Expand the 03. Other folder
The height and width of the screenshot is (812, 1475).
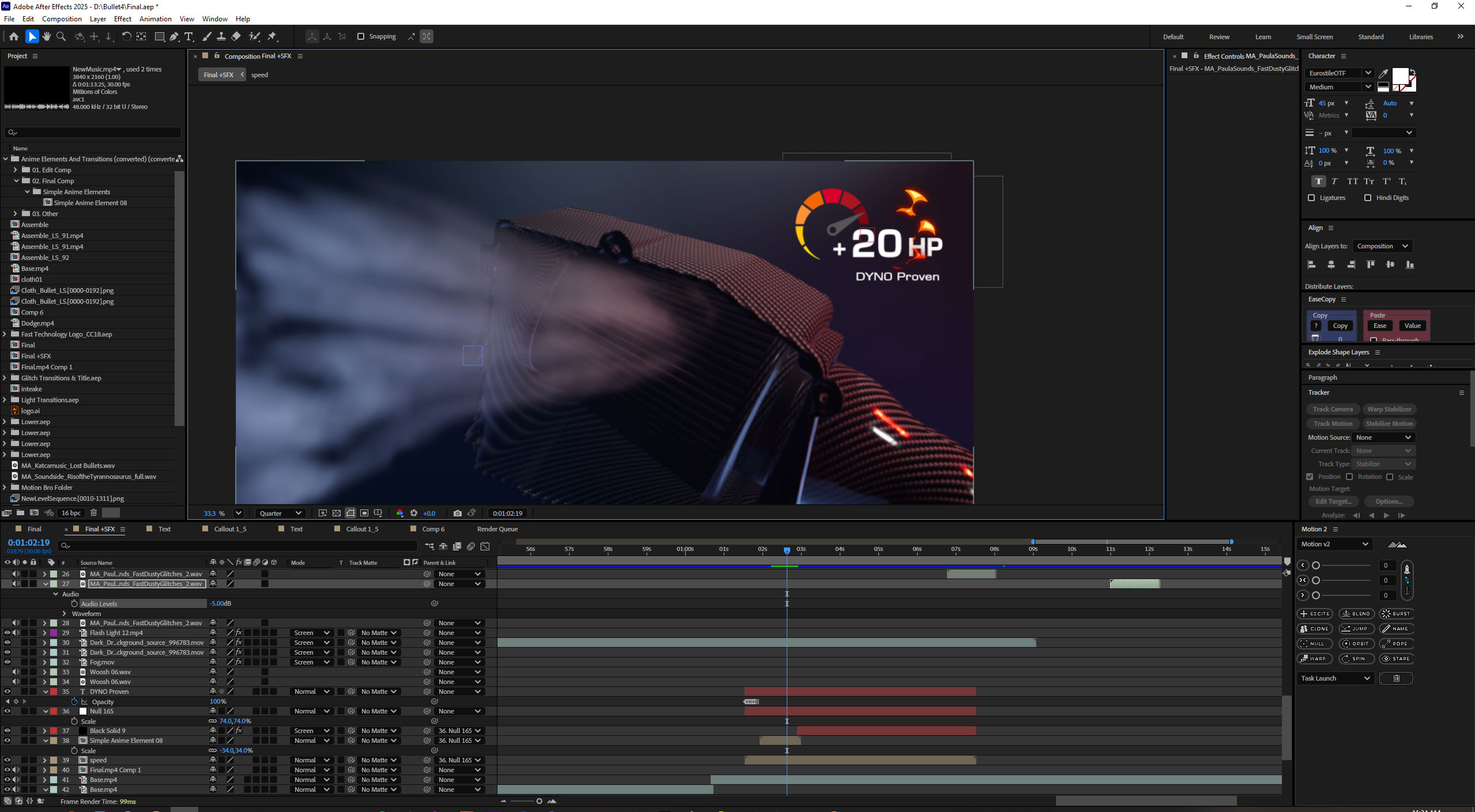point(16,214)
